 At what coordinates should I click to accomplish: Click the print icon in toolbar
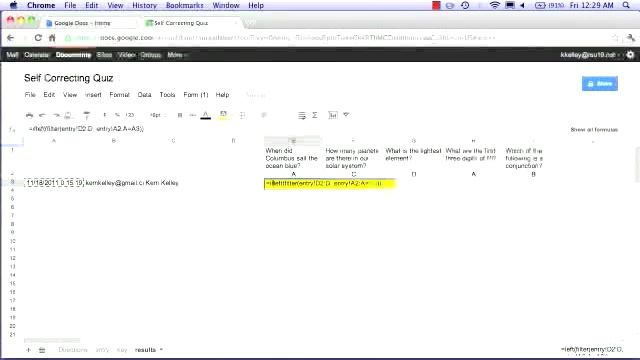click(29, 116)
